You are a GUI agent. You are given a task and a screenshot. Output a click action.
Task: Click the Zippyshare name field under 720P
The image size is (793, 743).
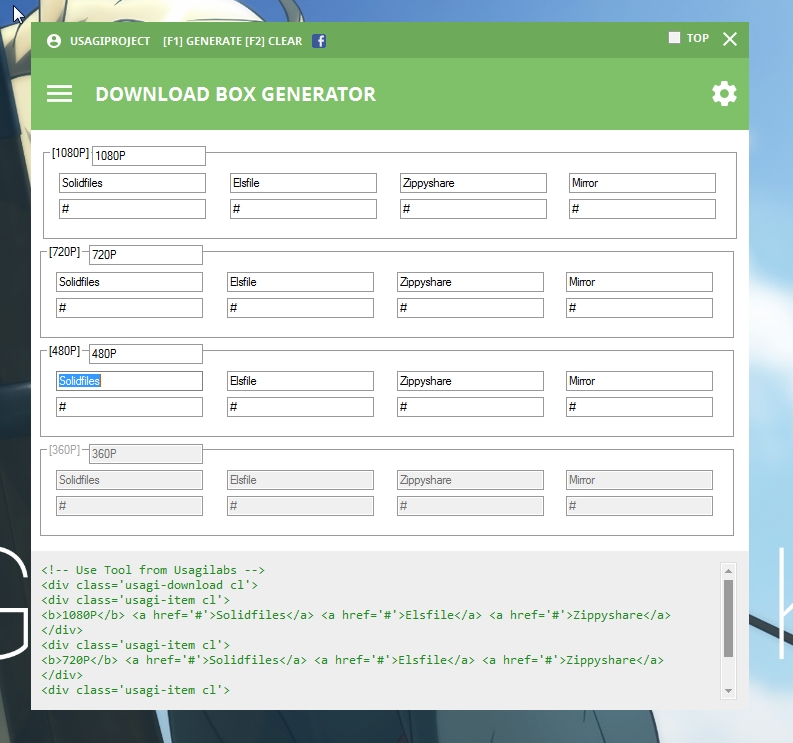click(x=470, y=282)
